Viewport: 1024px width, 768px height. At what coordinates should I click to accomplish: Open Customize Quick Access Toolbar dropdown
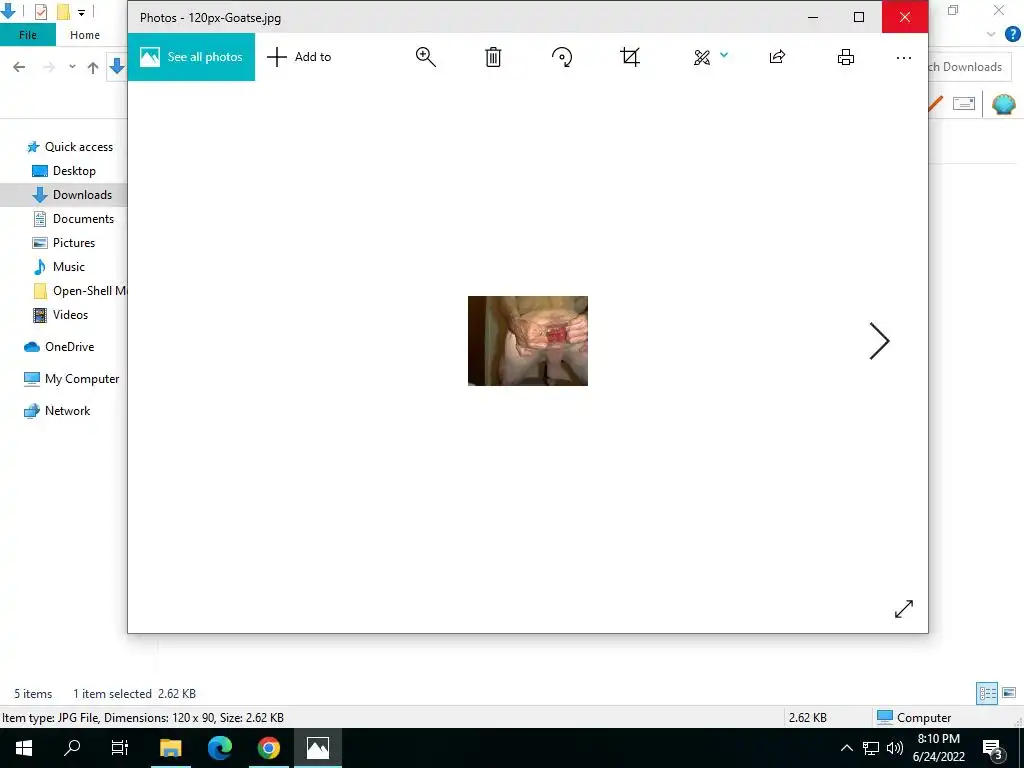(81, 12)
